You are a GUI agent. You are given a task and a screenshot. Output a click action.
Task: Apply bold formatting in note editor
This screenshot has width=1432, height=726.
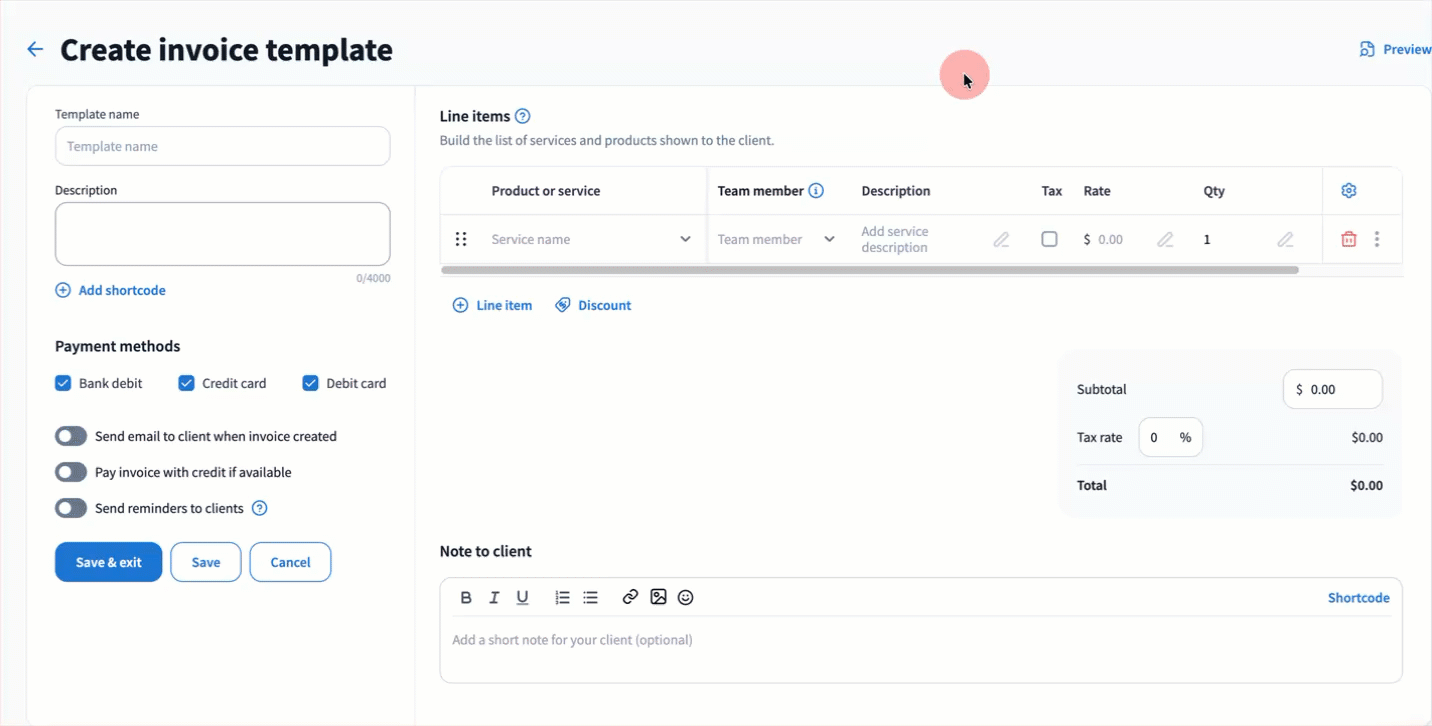(466, 597)
